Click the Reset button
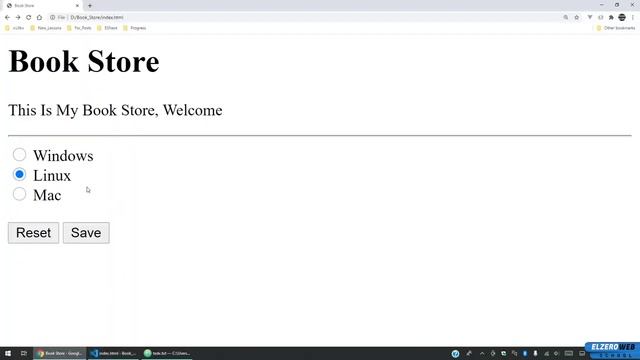The width and height of the screenshot is (640, 360). click(33, 233)
